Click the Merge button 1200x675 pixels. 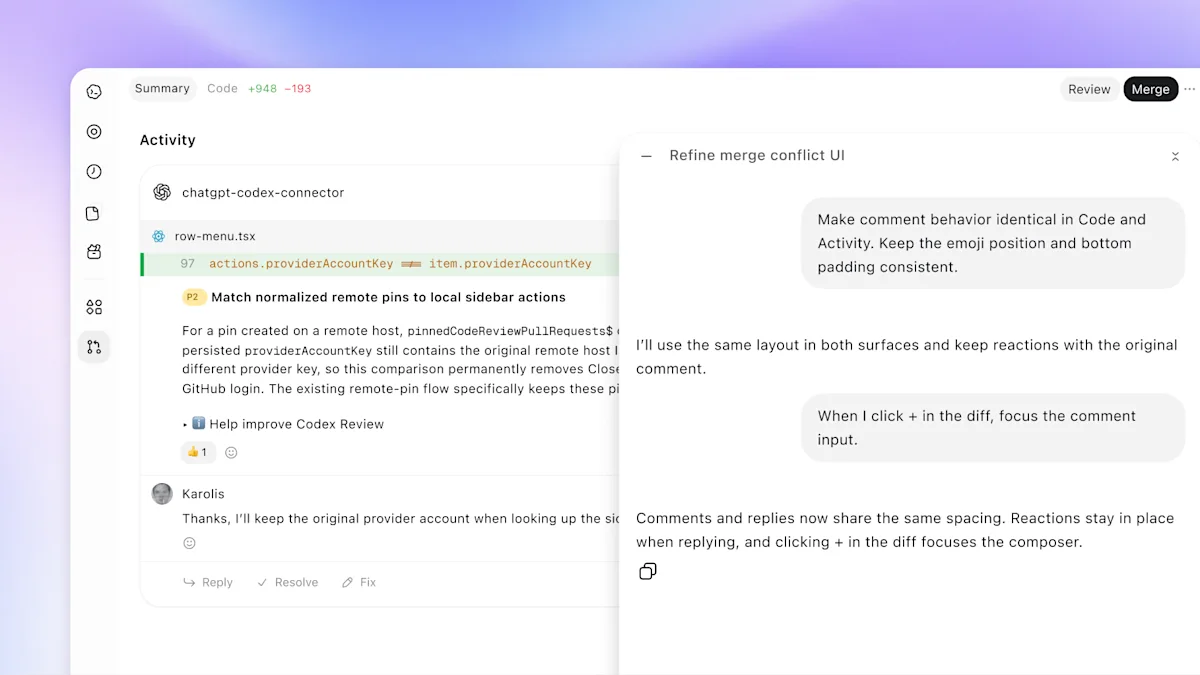[x=1150, y=89]
